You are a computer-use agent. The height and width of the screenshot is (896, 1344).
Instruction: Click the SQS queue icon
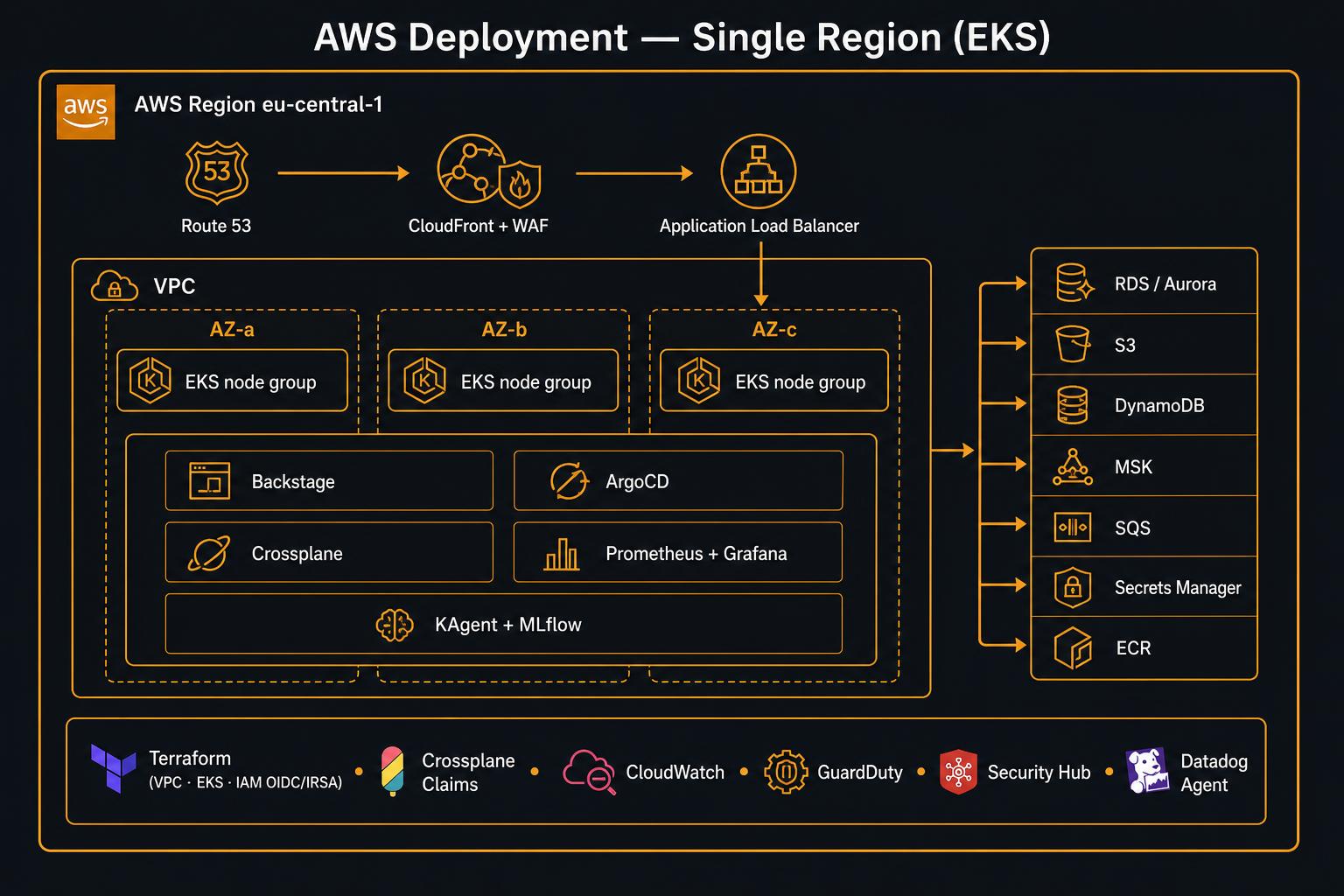[1073, 528]
